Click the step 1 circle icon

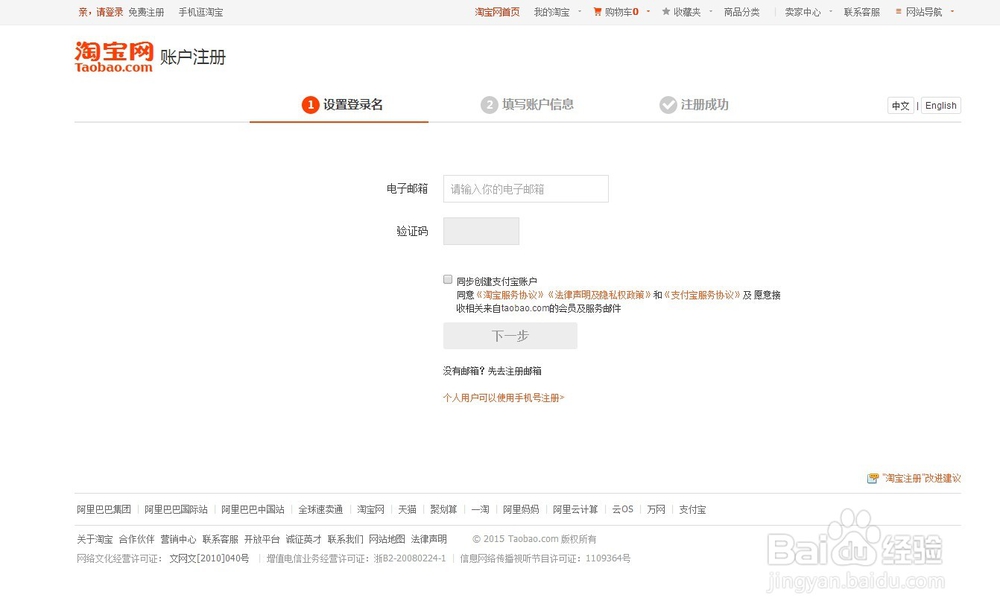(x=310, y=105)
